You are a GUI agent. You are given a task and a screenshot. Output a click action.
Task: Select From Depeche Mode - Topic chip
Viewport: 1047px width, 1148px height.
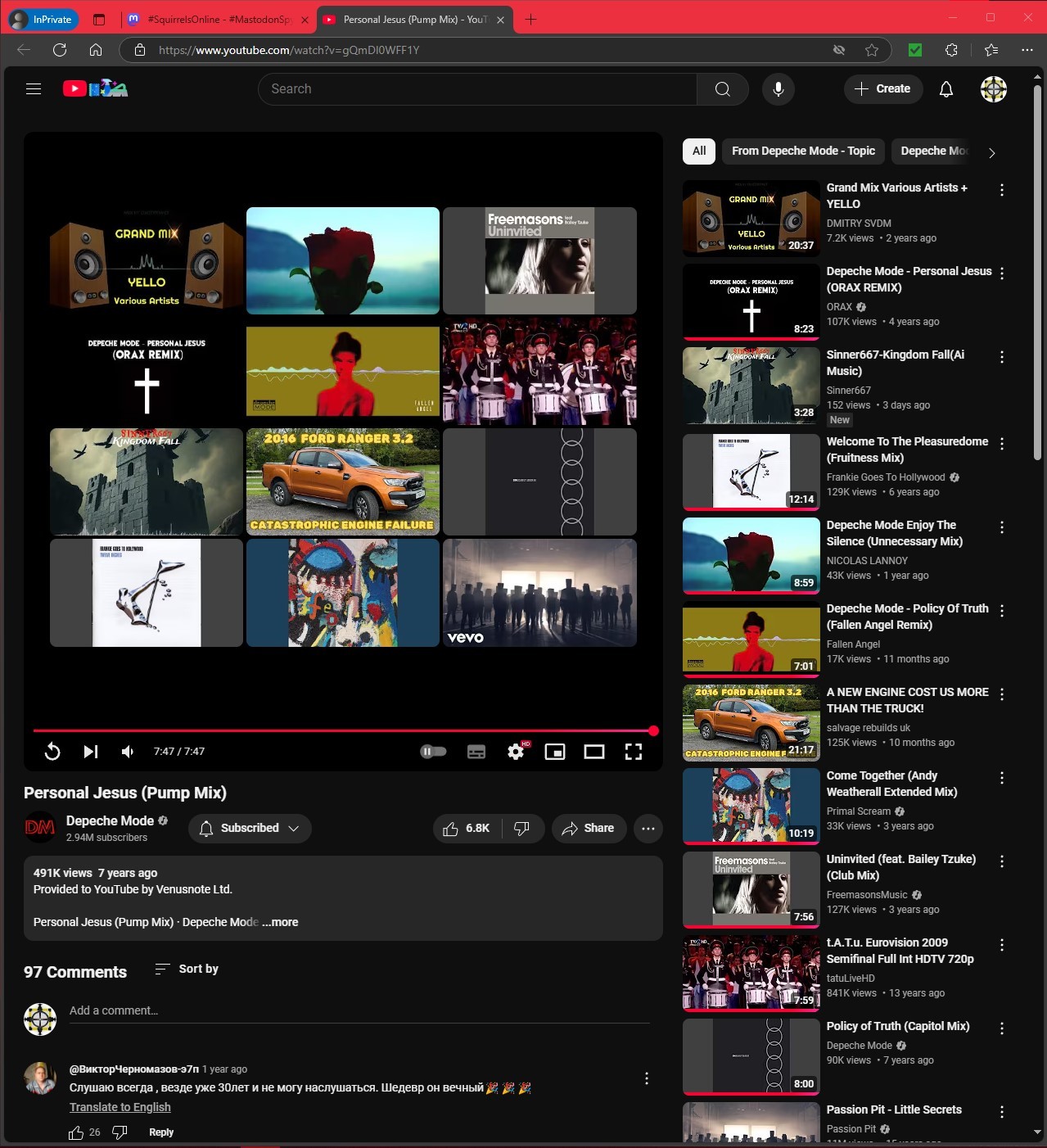point(803,151)
